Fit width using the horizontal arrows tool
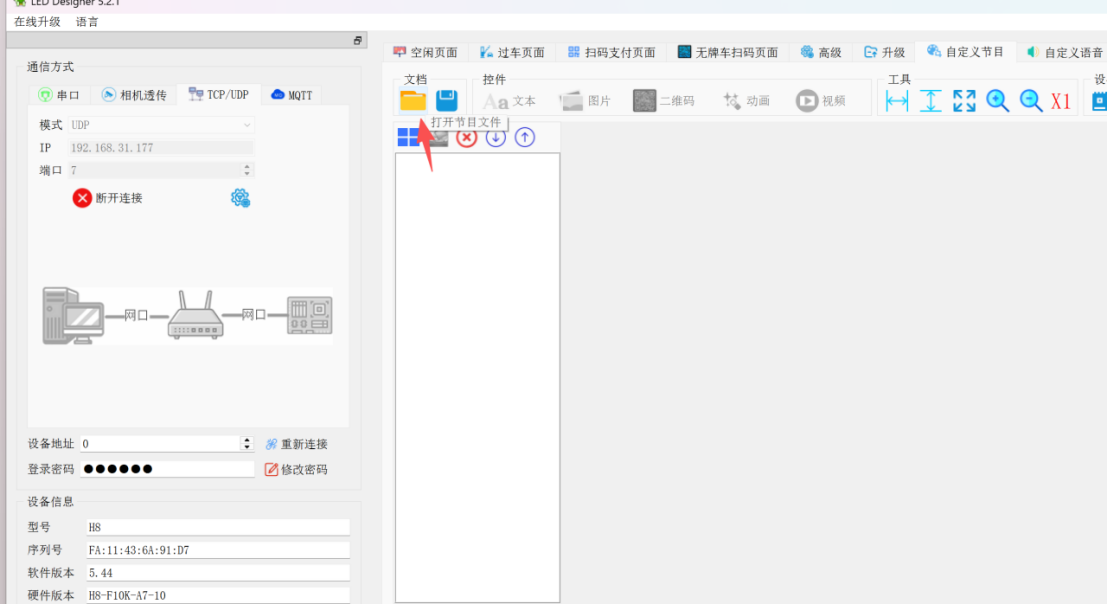 point(897,101)
